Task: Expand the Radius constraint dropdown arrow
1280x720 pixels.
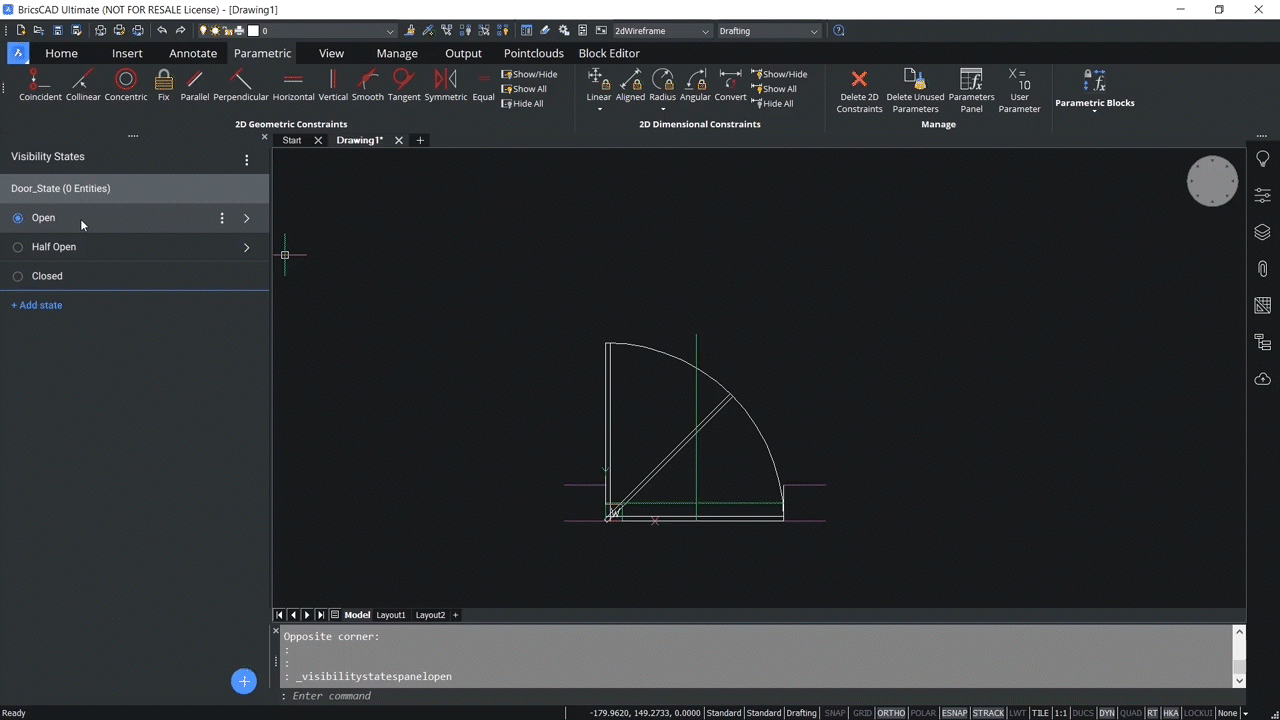Action: pos(663,108)
